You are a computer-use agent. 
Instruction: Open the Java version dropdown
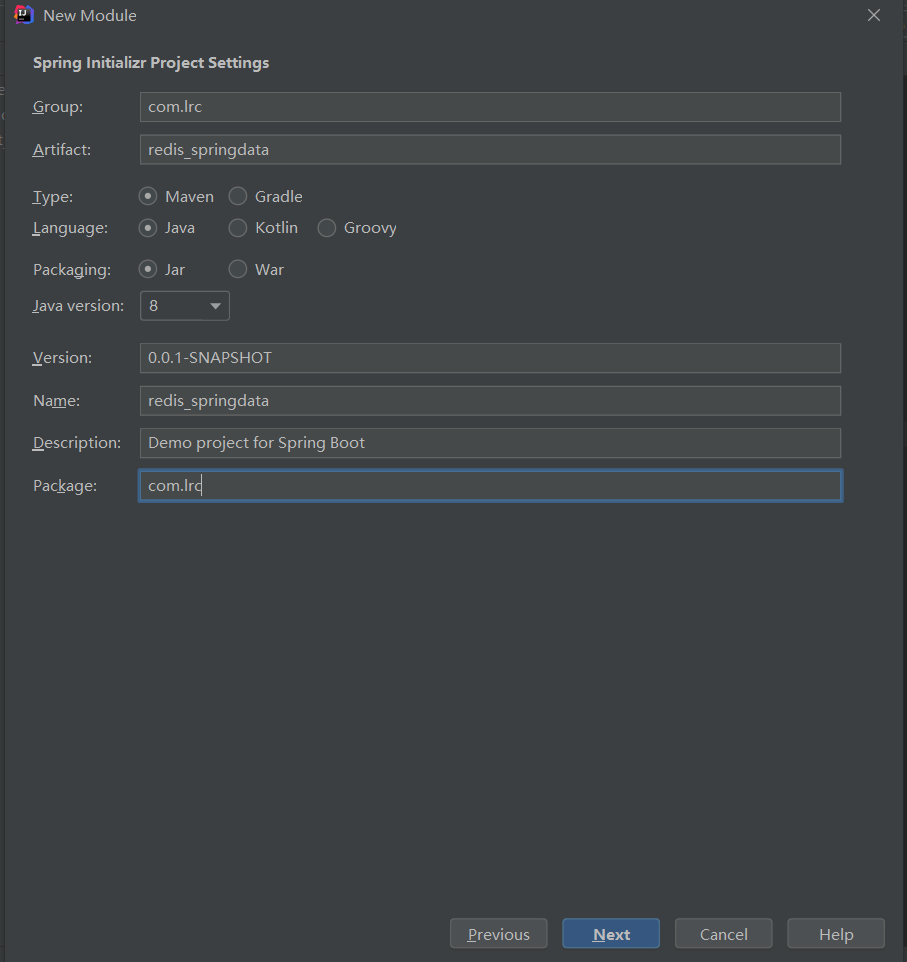pyautogui.click(x=185, y=306)
